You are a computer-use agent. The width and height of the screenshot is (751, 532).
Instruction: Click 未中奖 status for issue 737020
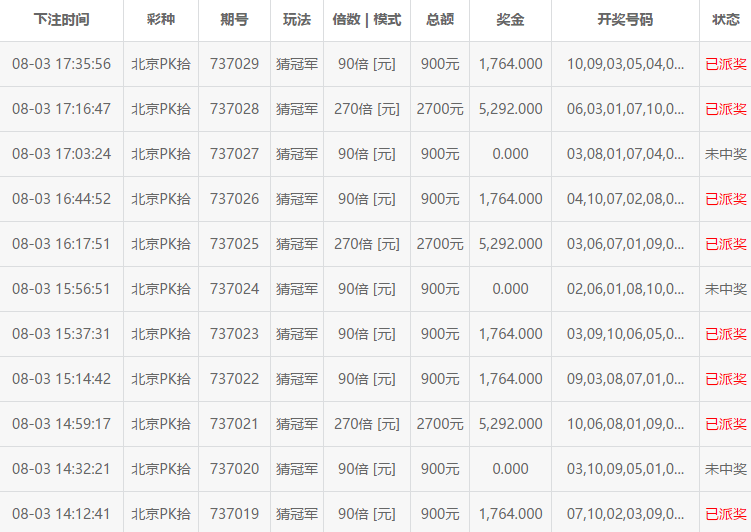coord(726,469)
